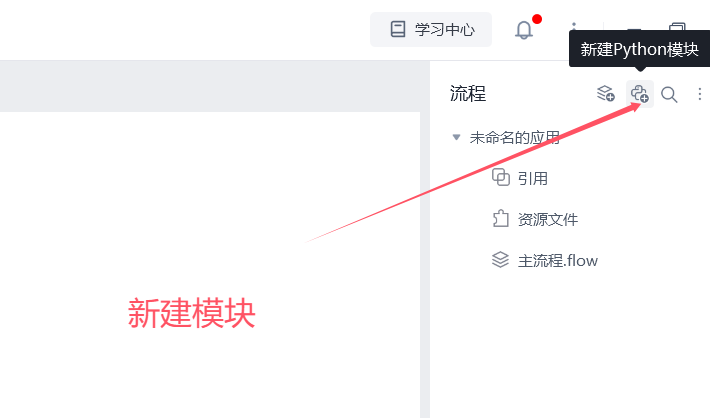Click the 资源文件 puzzle-piece icon
Viewport: 710px width, 418px height.
500,219
